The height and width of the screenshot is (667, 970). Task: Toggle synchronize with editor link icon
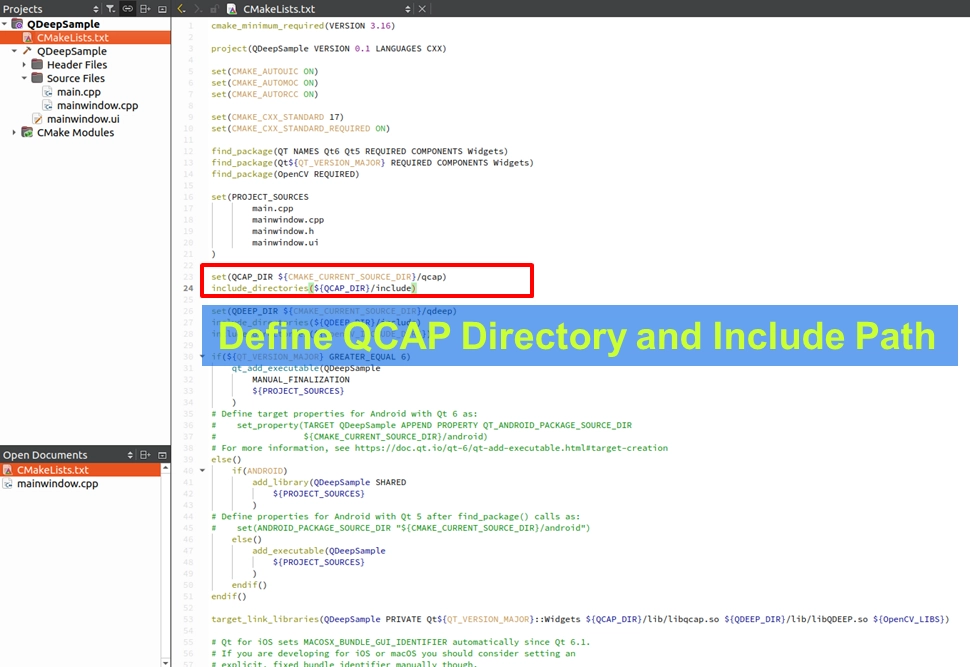[127, 9]
